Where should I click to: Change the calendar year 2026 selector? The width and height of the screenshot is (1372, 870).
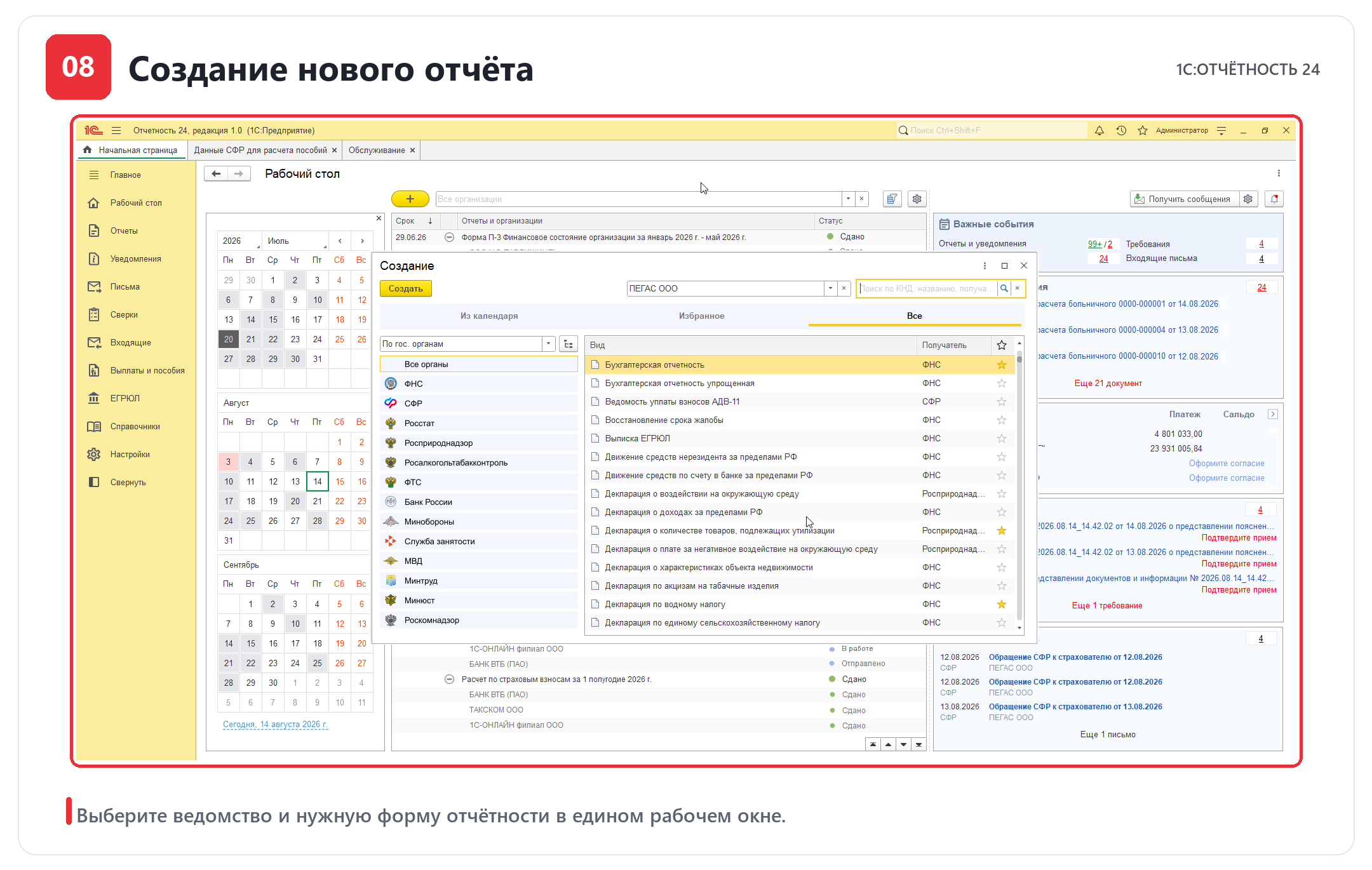240,241
